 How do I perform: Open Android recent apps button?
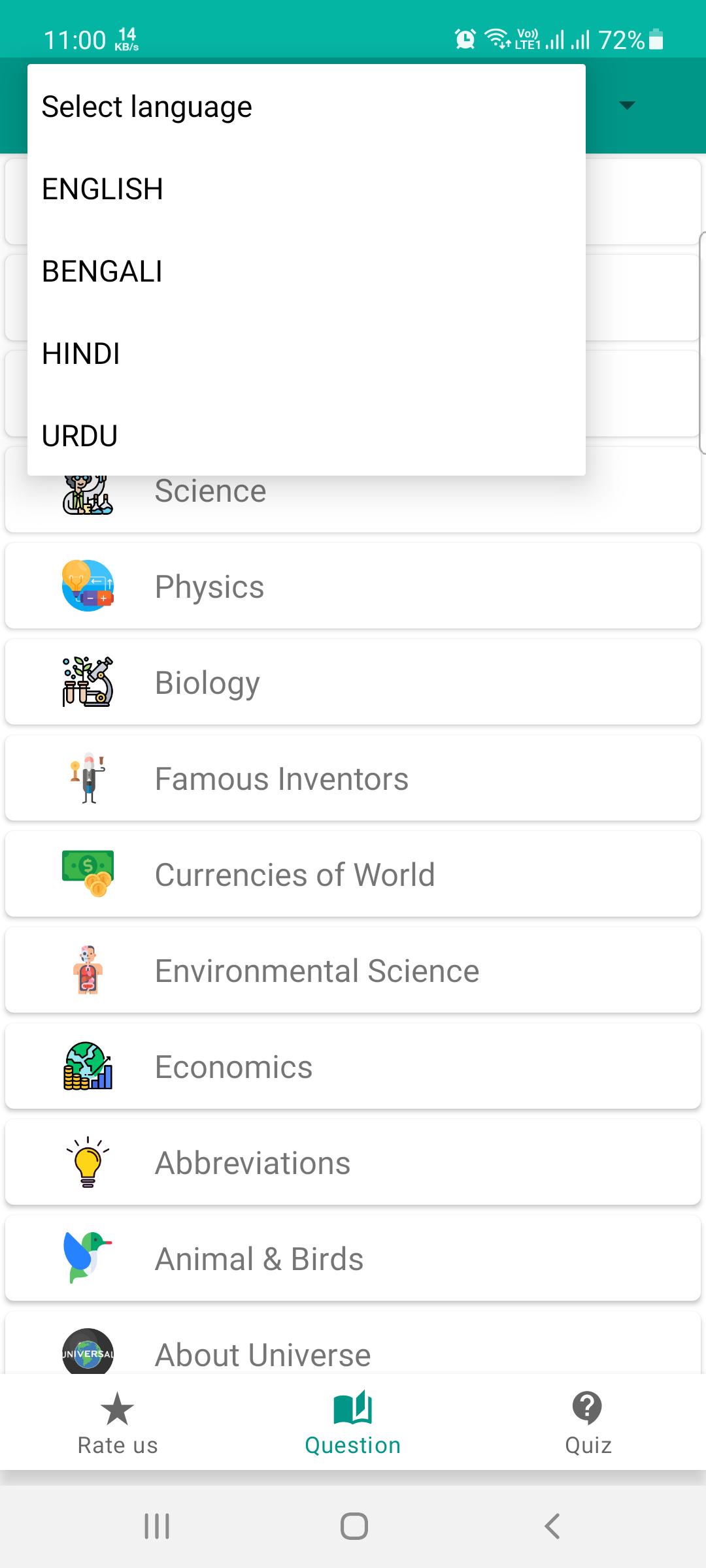tap(157, 1526)
